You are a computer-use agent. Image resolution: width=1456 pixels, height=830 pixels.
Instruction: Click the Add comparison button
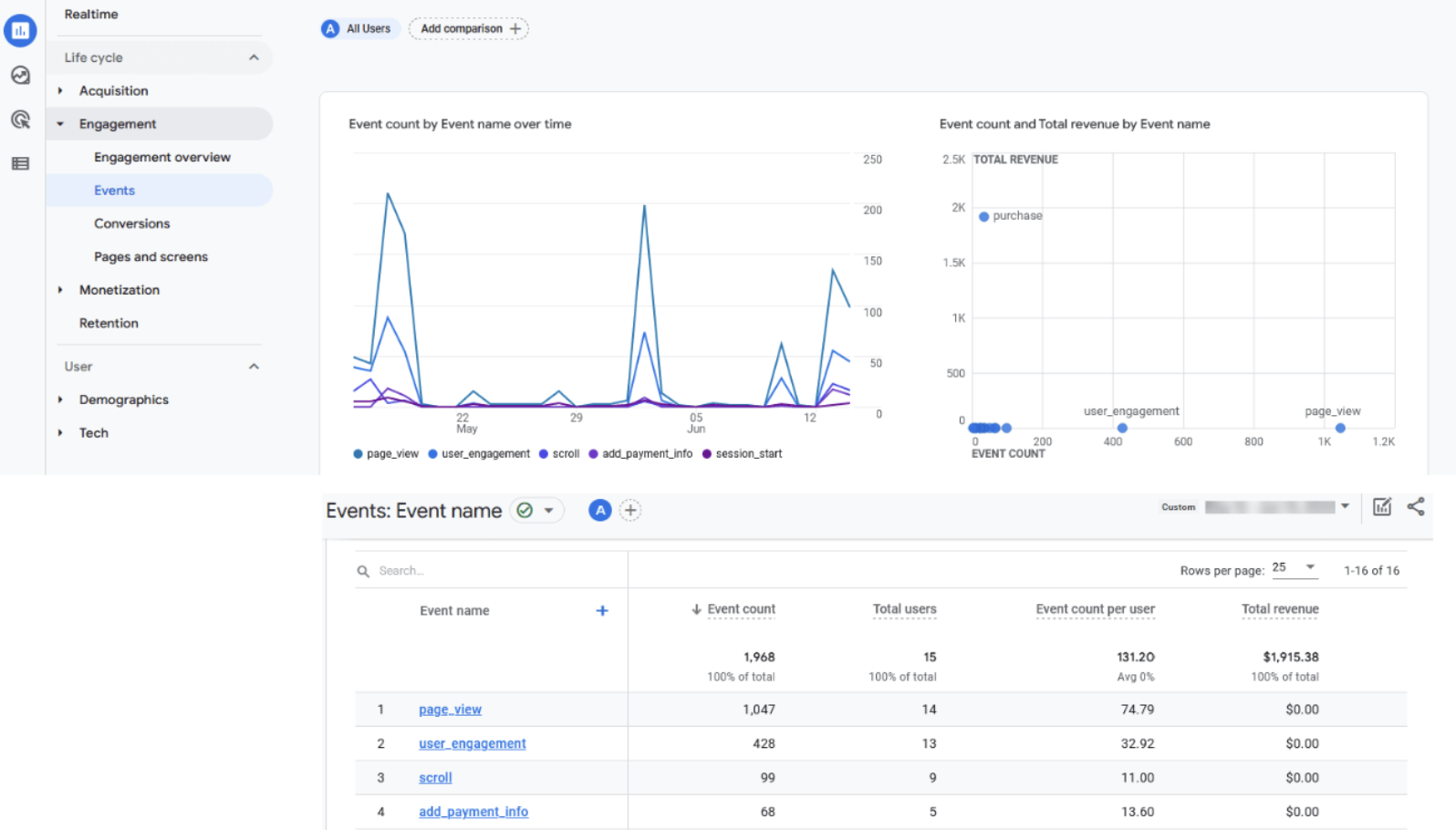coord(469,29)
